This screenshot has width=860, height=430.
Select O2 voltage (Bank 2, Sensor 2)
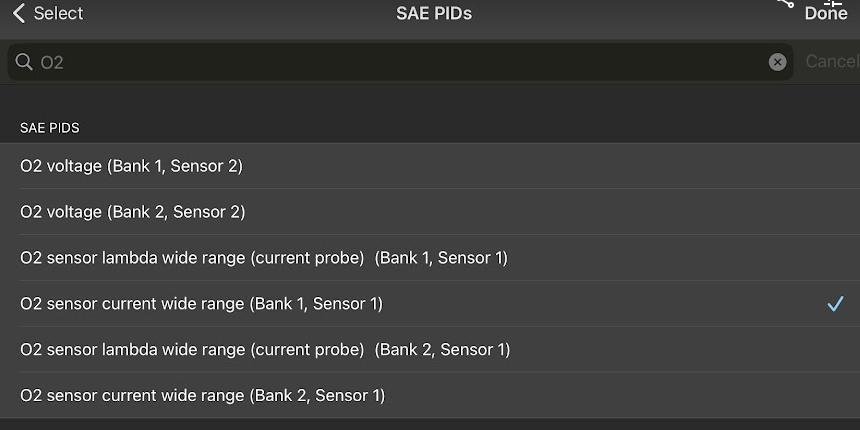[x=133, y=212]
